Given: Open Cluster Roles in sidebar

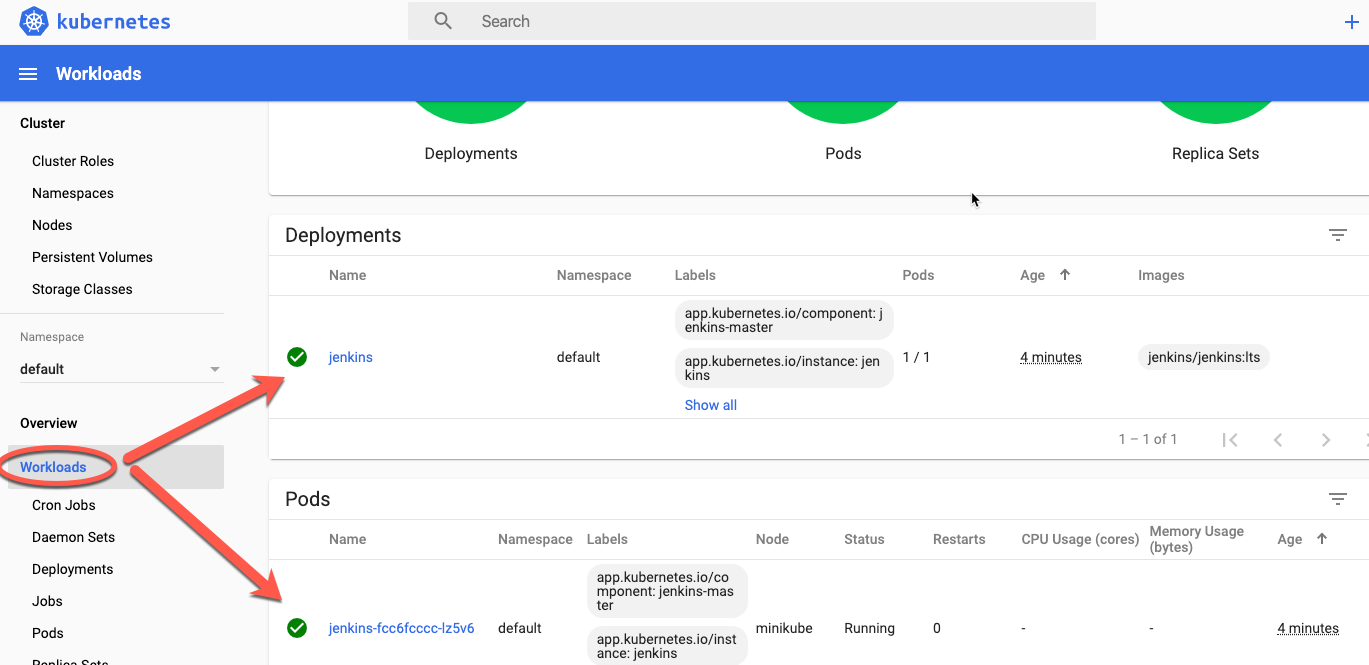Looking at the screenshot, I should click(73, 161).
